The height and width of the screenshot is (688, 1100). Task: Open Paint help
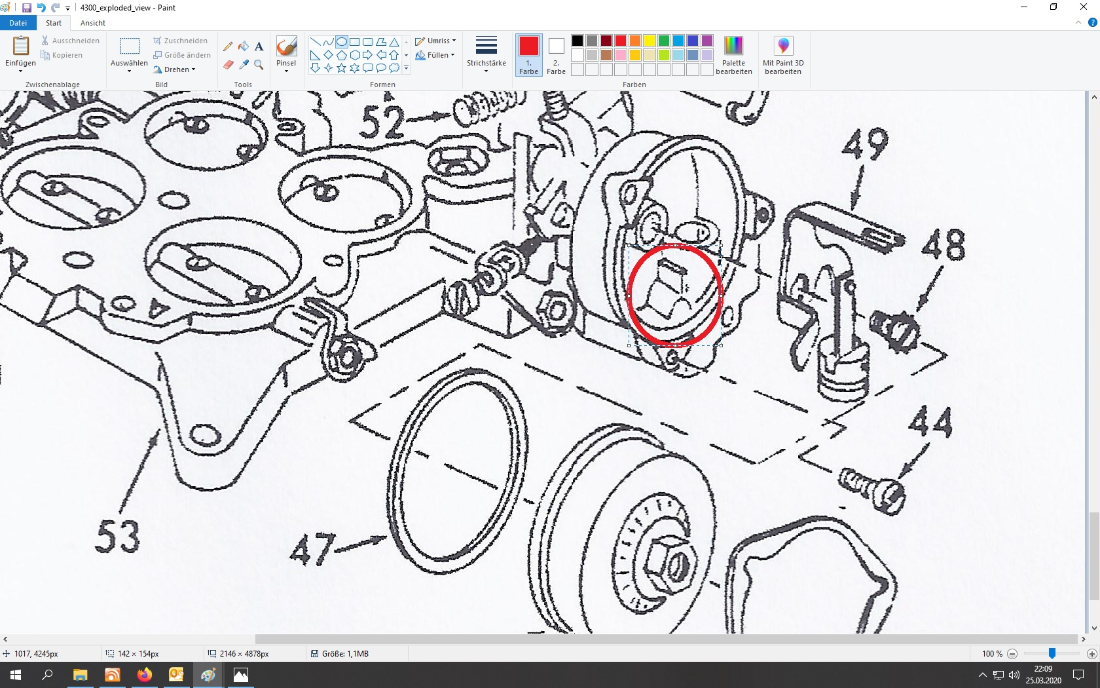coord(1092,23)
